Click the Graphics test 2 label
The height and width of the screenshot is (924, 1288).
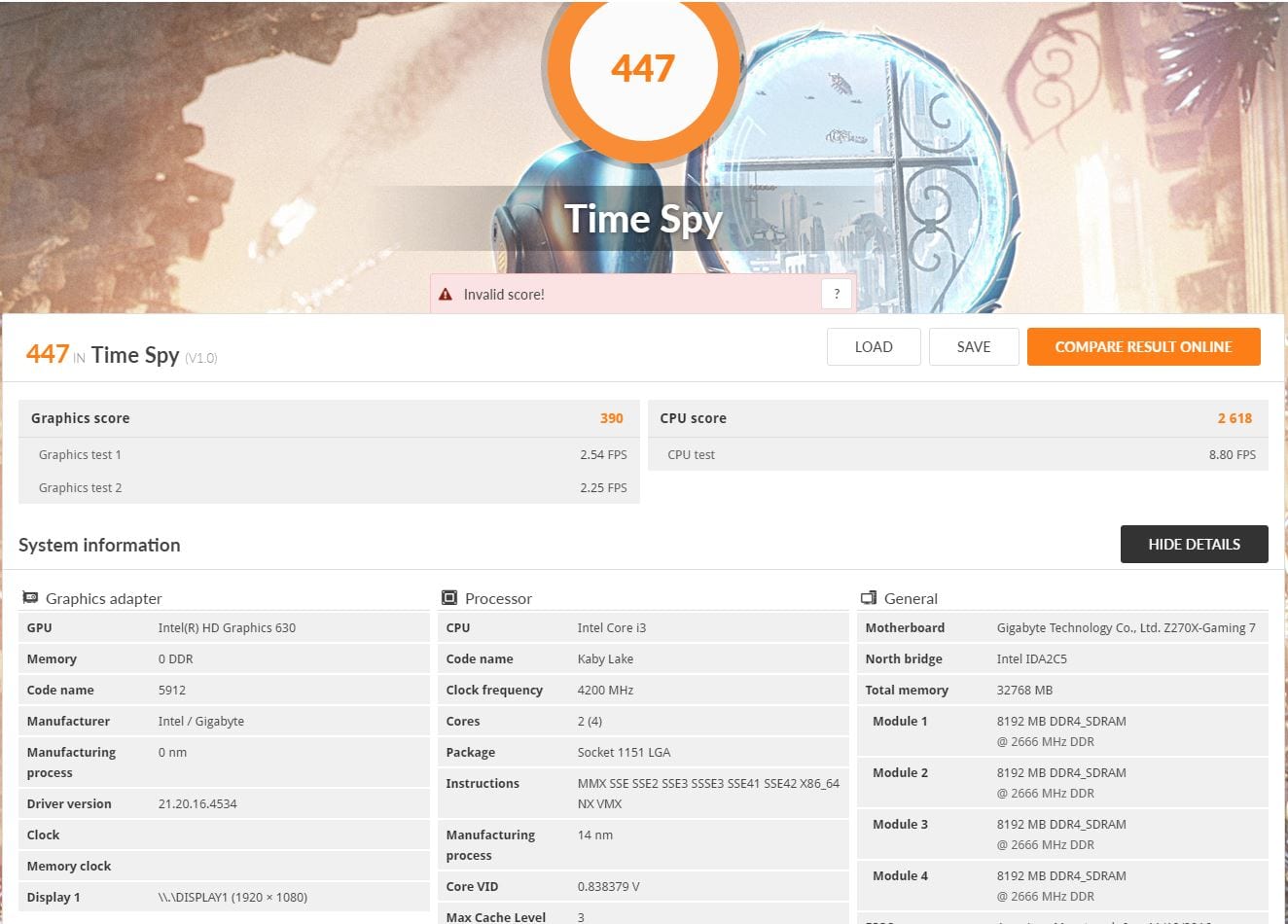point(80,487)
